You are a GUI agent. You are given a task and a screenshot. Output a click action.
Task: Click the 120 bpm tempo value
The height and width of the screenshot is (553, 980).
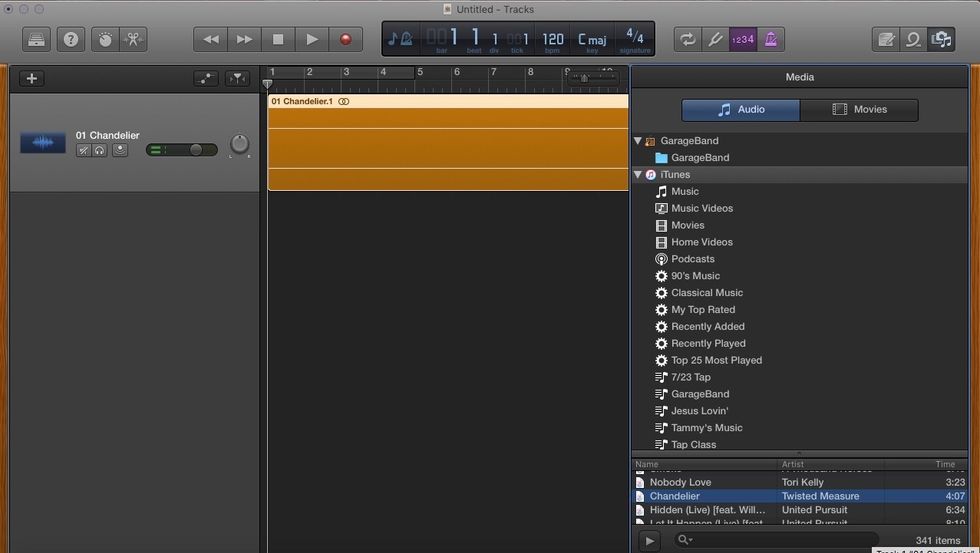coord(552,40)
